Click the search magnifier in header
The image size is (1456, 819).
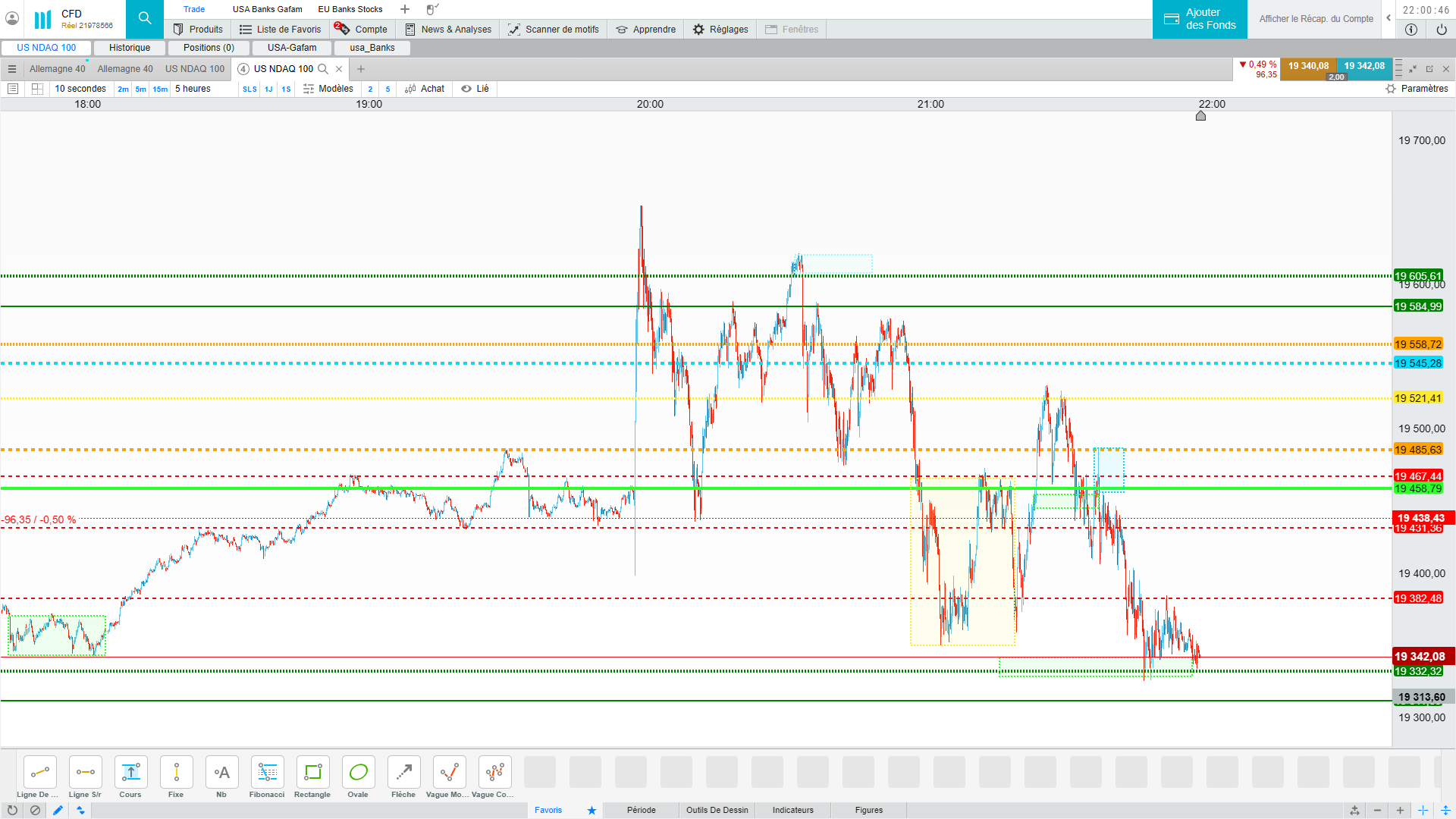[145, 19]
